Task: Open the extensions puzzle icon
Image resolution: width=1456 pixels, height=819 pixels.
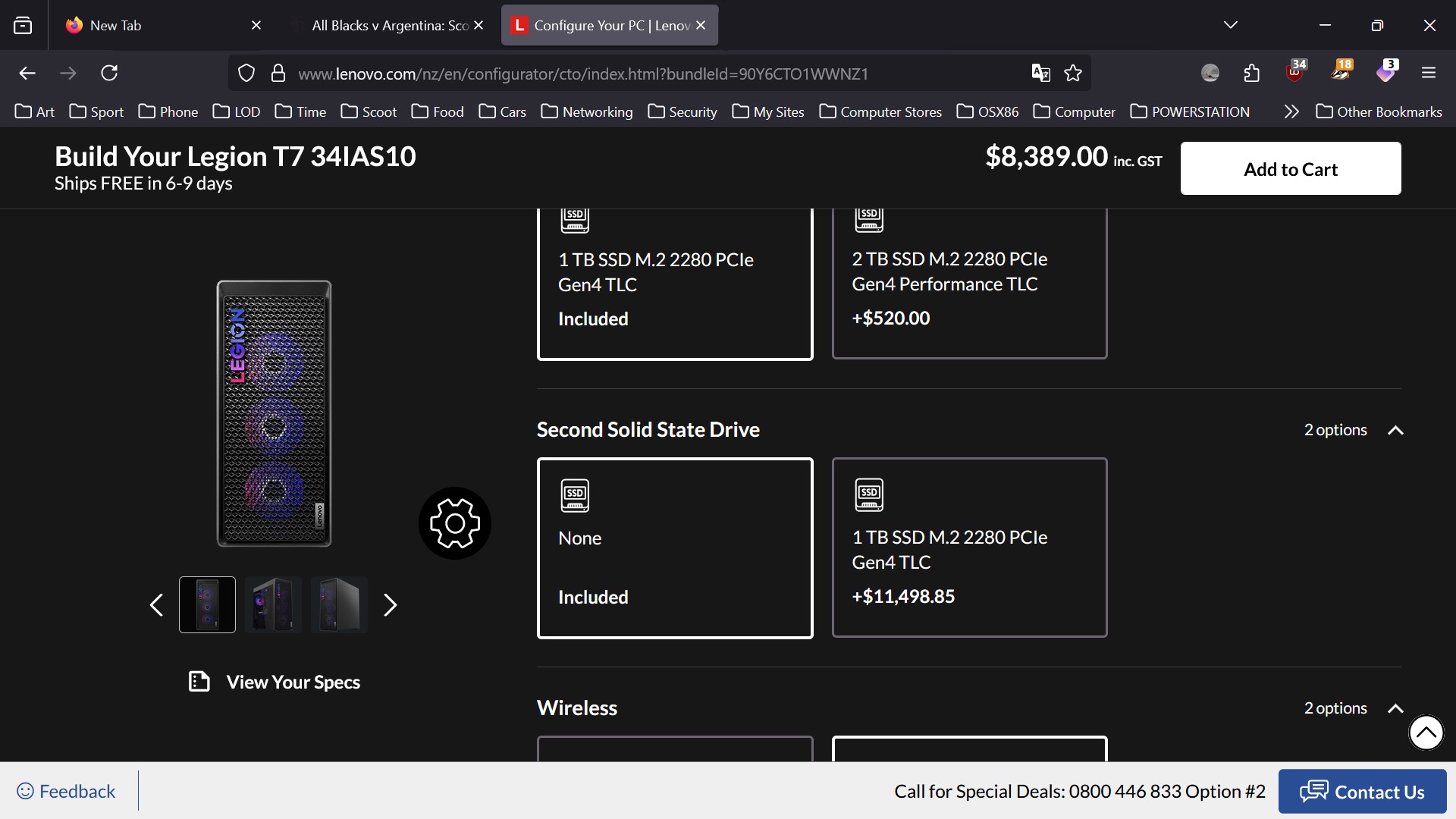Action: click(1252, 73)
